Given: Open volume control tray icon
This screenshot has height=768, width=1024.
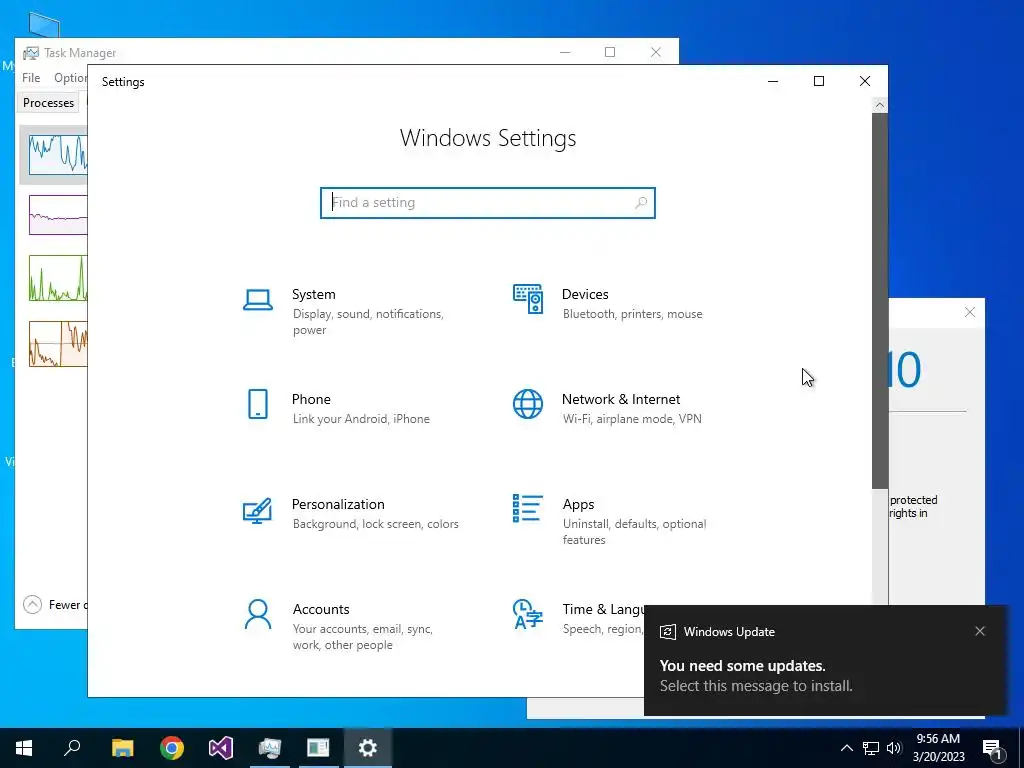Looking at the screenshot, I should 894,748.
